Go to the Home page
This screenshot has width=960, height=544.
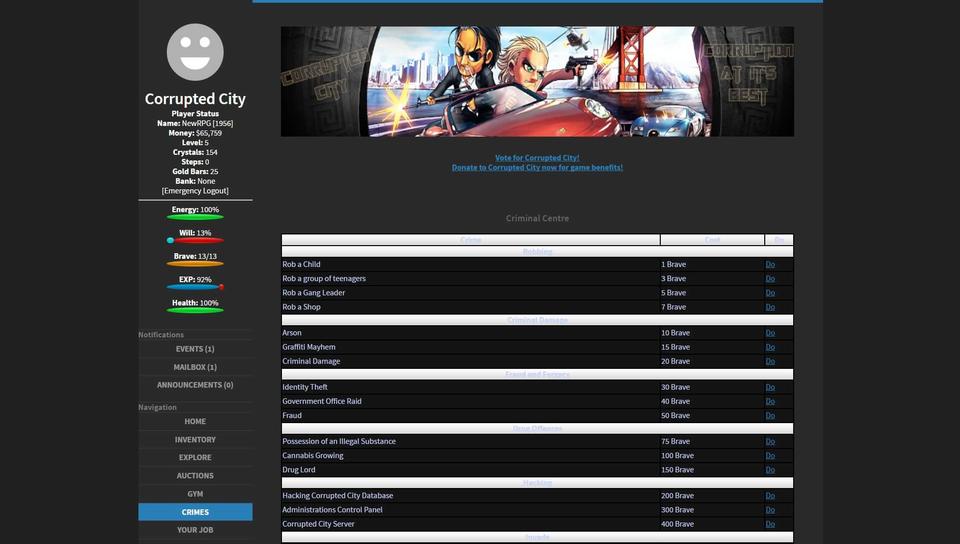(x=195, y=422)
